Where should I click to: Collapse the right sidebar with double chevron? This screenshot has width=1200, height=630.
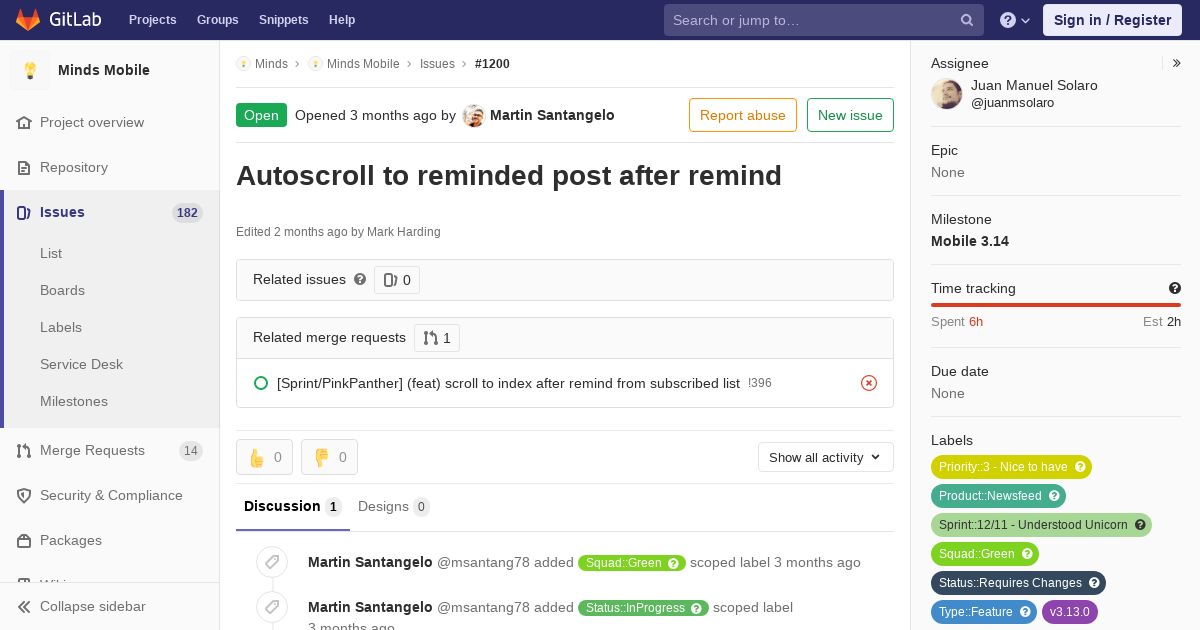1177,63
